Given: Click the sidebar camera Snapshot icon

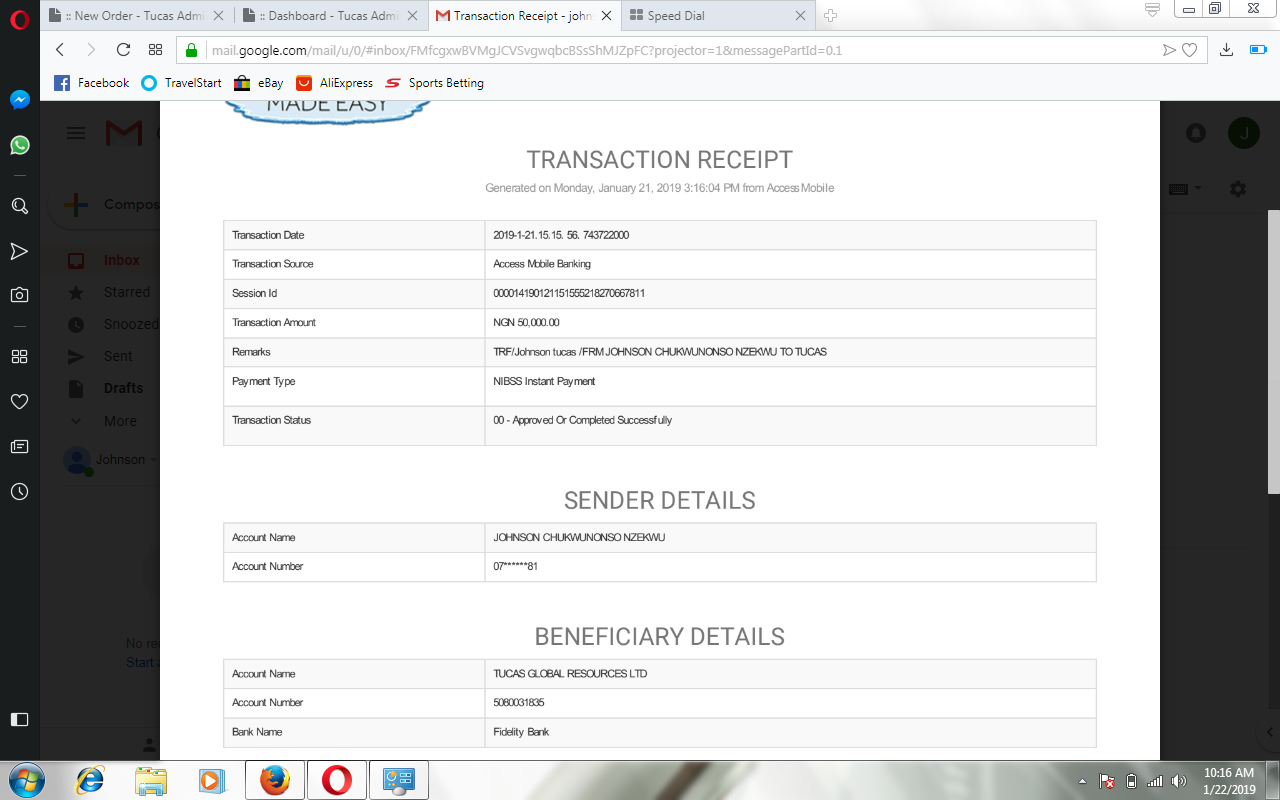Looking at the screenshot, I should coord(19,295).
